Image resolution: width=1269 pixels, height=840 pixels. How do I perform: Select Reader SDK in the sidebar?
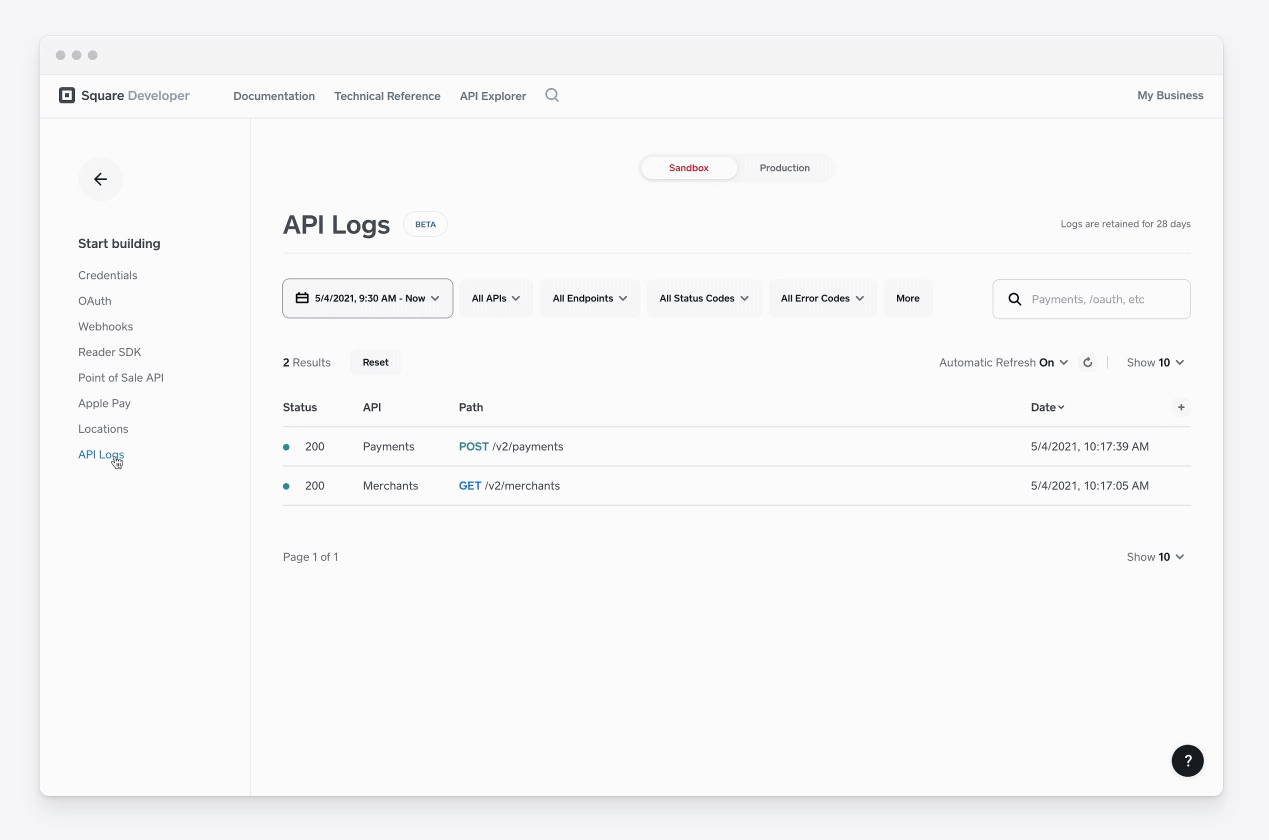[110, 352]
